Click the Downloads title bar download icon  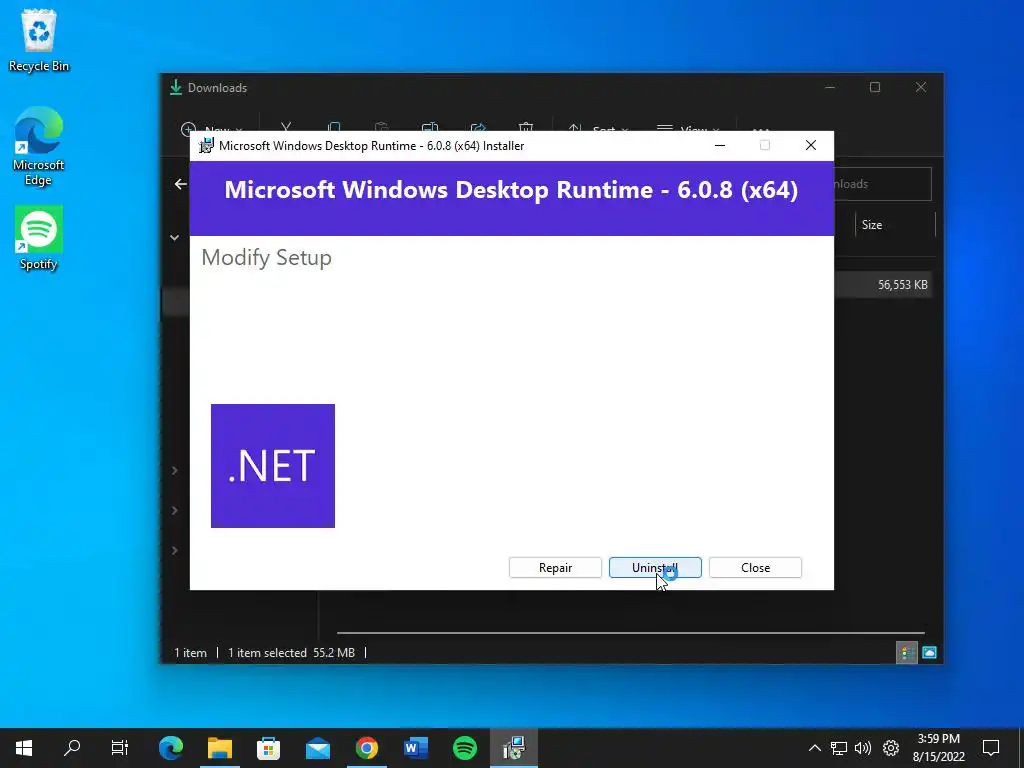pos(175,88)
